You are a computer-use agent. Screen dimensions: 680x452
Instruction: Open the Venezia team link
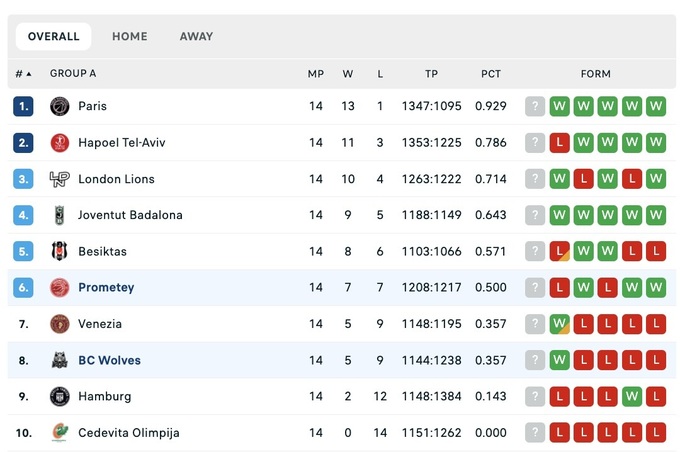100,324
